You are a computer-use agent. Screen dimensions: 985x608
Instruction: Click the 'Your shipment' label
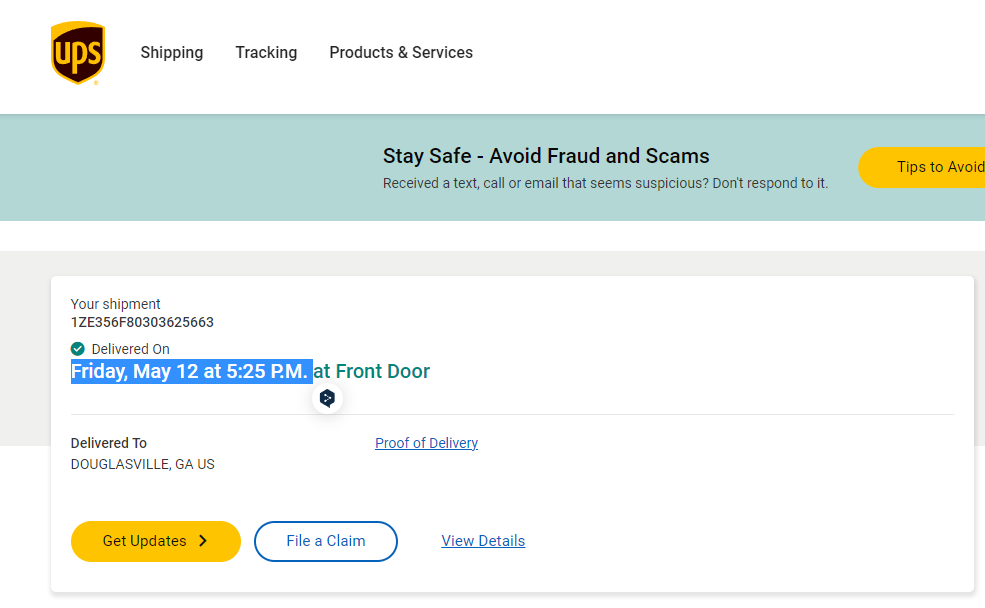pyautogui.click(x=115, y=304)
